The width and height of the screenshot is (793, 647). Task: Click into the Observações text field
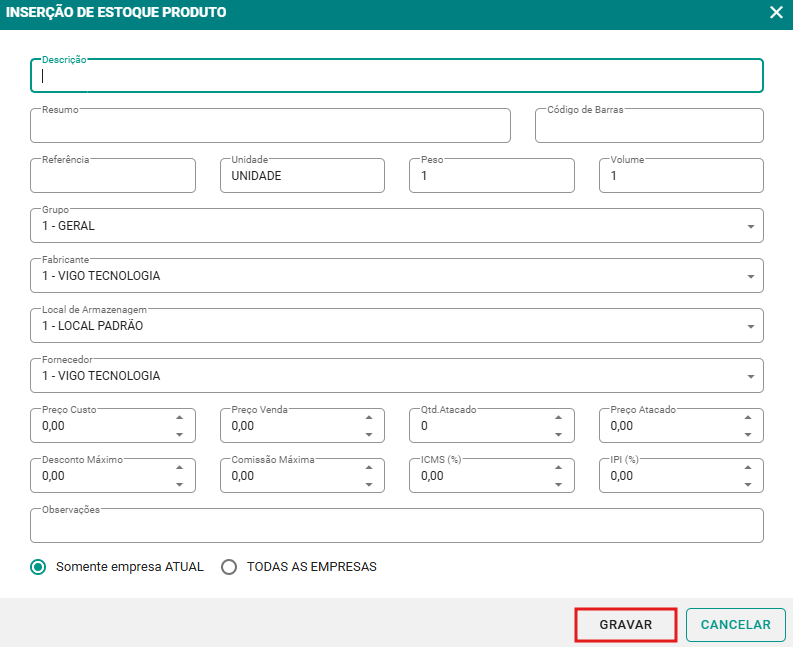pyautogui.click(x=396, y=526)
